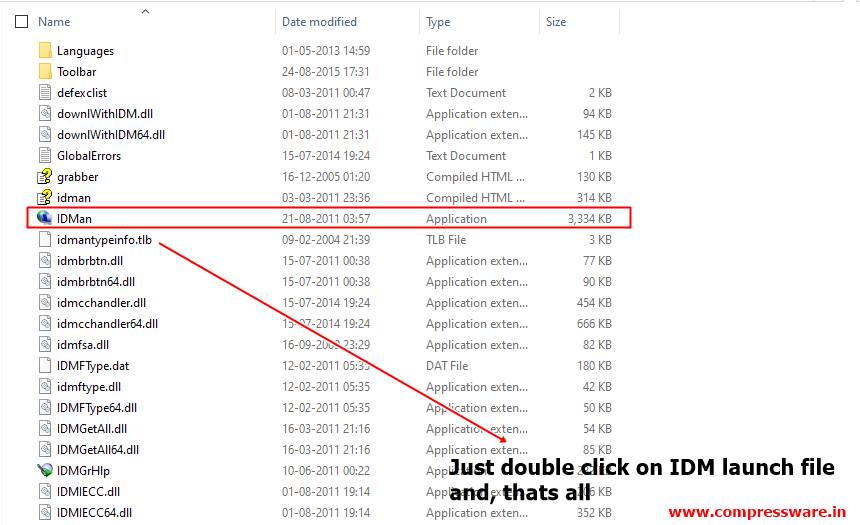The width and height of the screenshot is (860, 525).
Task: Select the file name 'downlWithIDM64.dll'
Action: coord(111,134)
